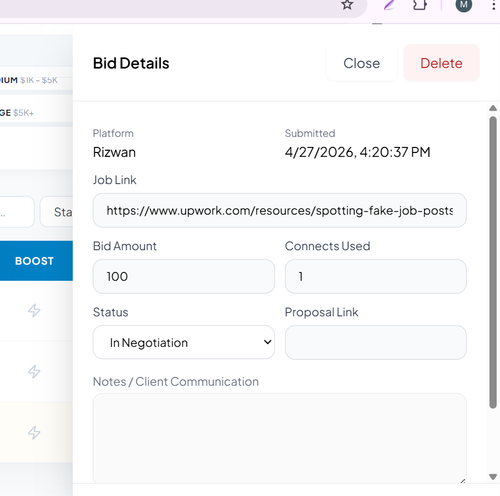Click the Job Link URL field
Viewport: 500px width, 496px height.
click(279, 210)
